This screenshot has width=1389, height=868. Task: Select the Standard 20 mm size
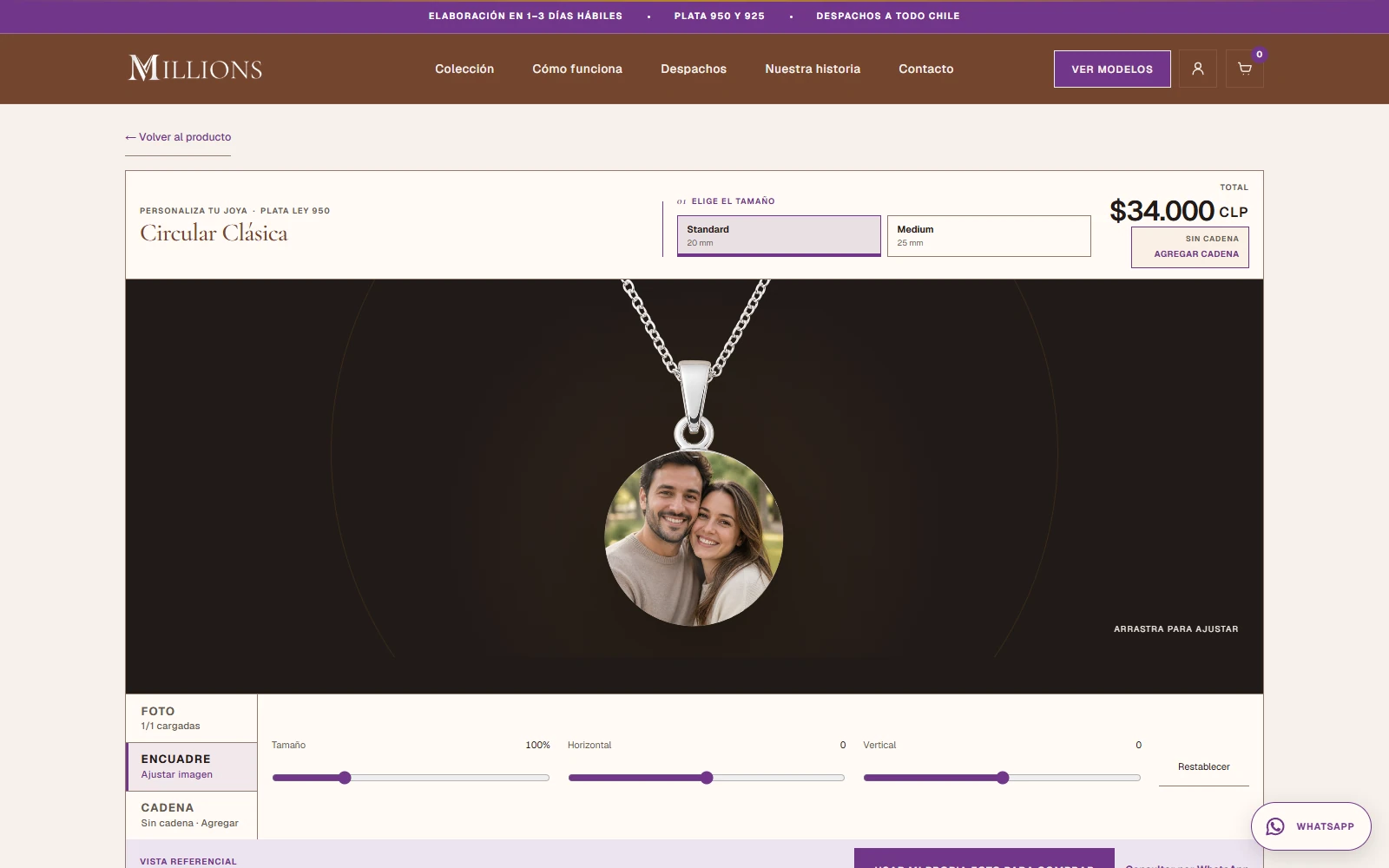779,236
